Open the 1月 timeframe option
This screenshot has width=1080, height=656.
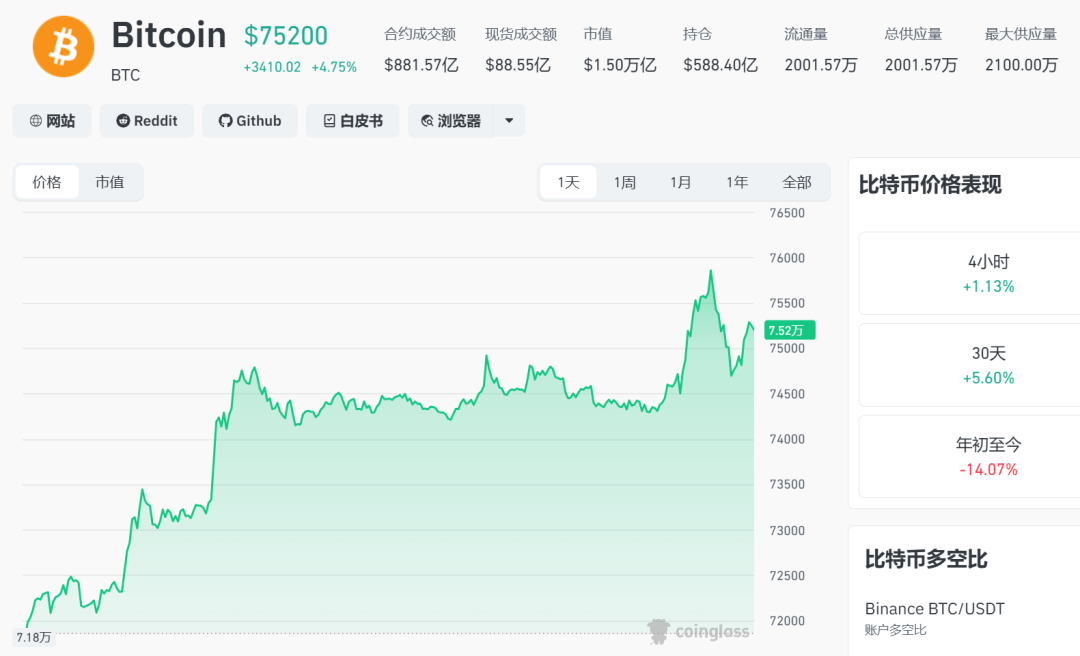[680, 182]
